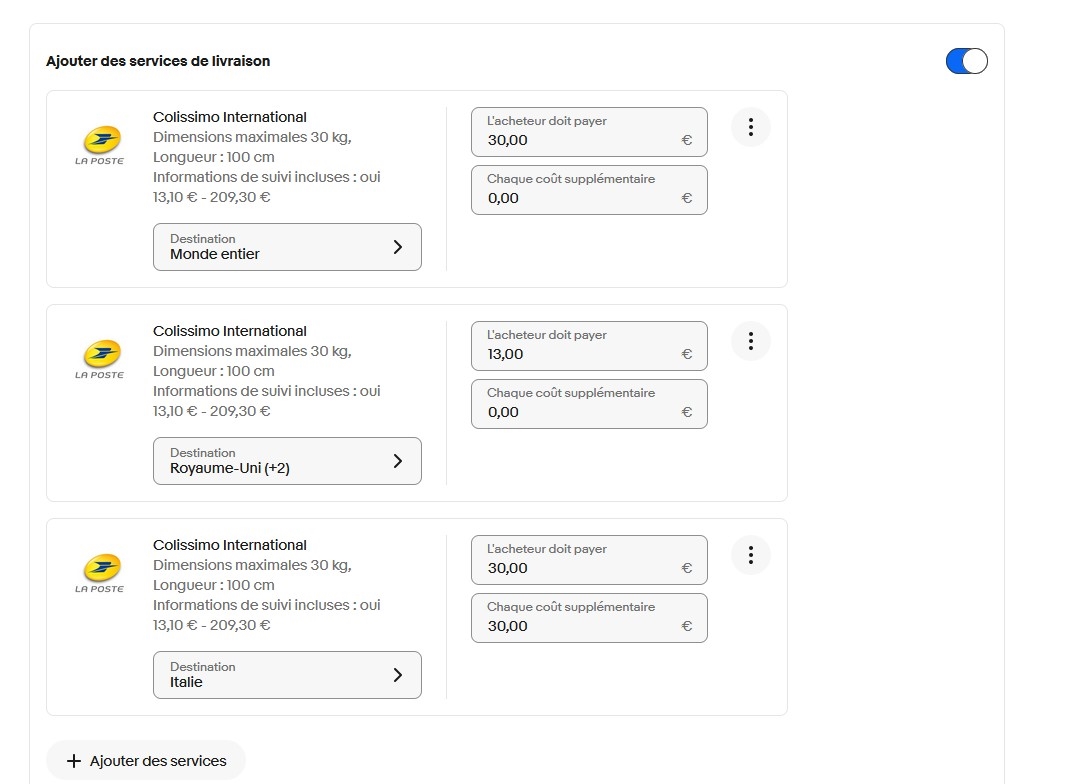Click La Poste logo of Royaume-Uni service

click(x=100, y=358)
